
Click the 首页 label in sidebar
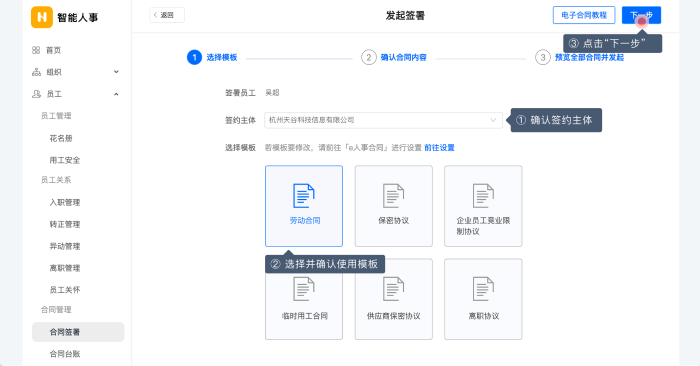(x=54, y=50)
